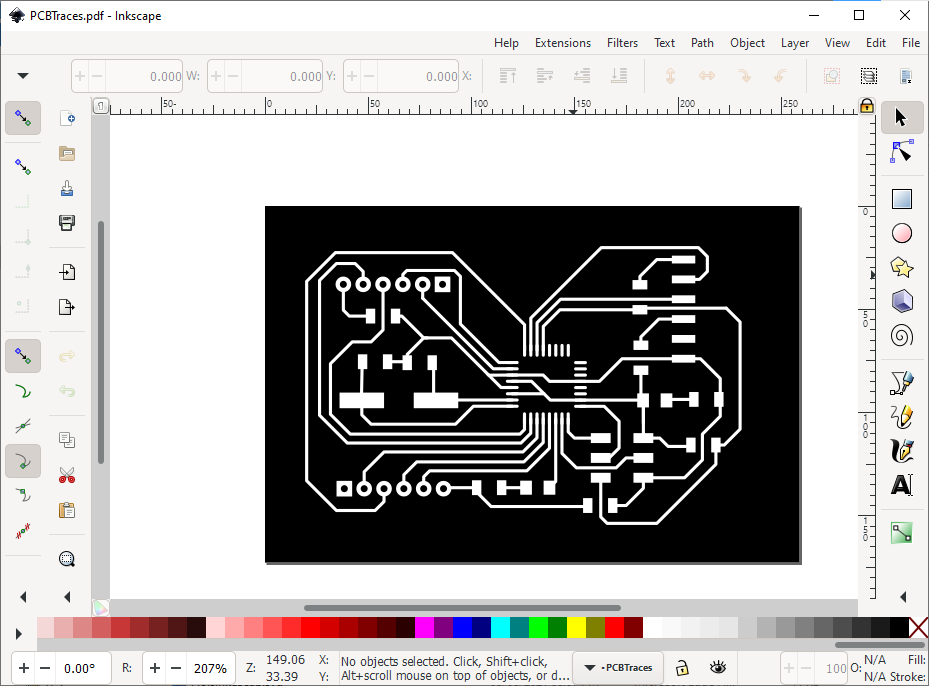Open the File menu
The height and width of the screenshot is (686, 929).
point(911,43)
